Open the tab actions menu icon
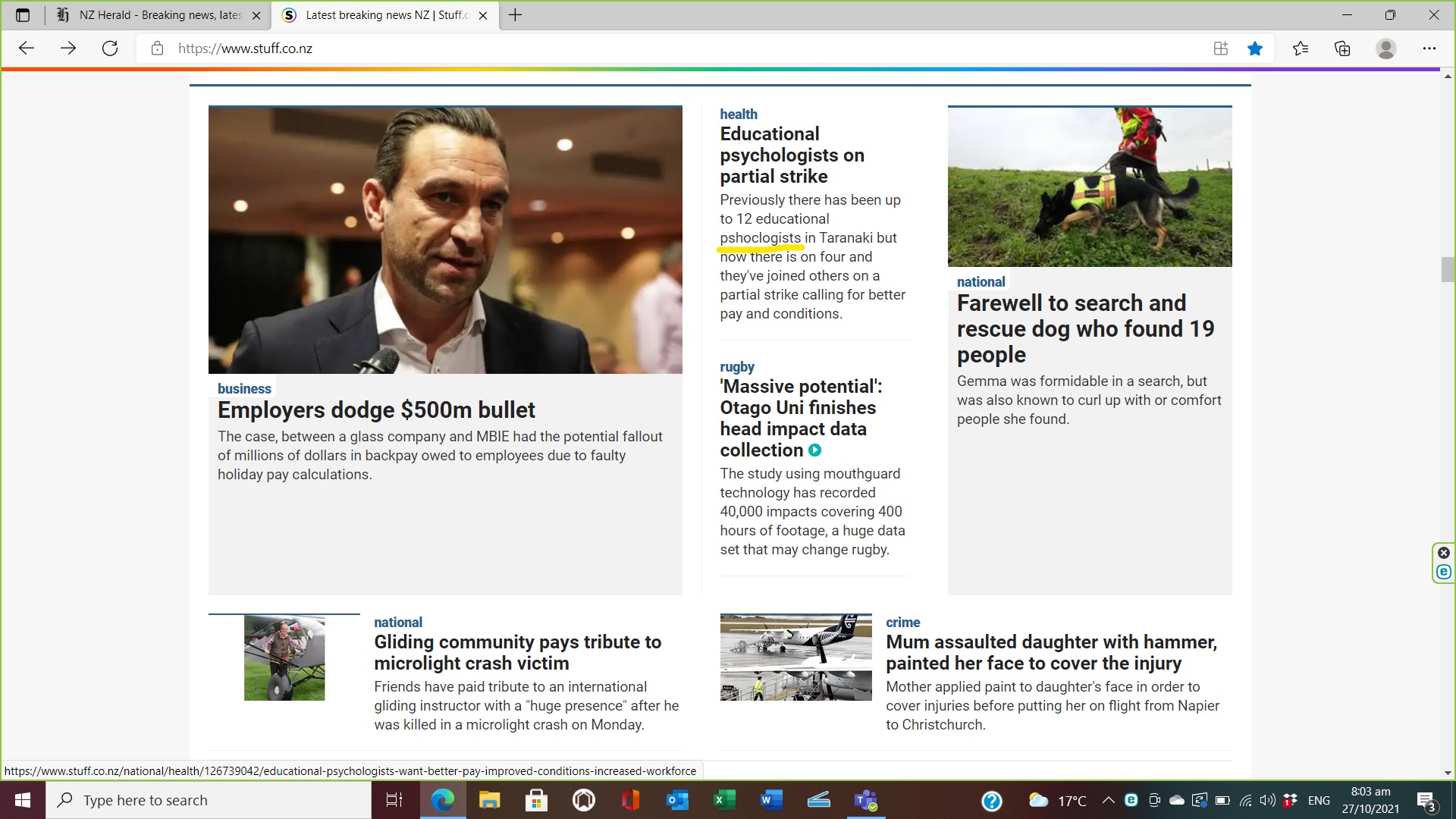 [23, 15]
